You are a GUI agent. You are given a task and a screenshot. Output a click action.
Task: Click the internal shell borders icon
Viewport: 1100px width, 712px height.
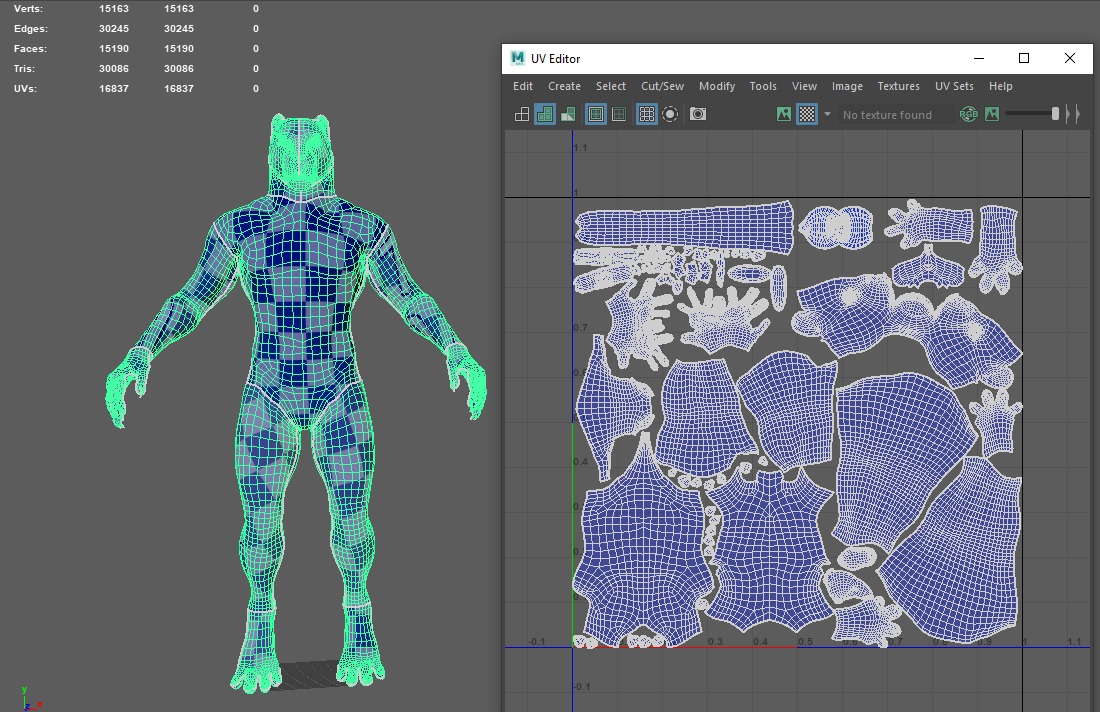tap(619, 114)
